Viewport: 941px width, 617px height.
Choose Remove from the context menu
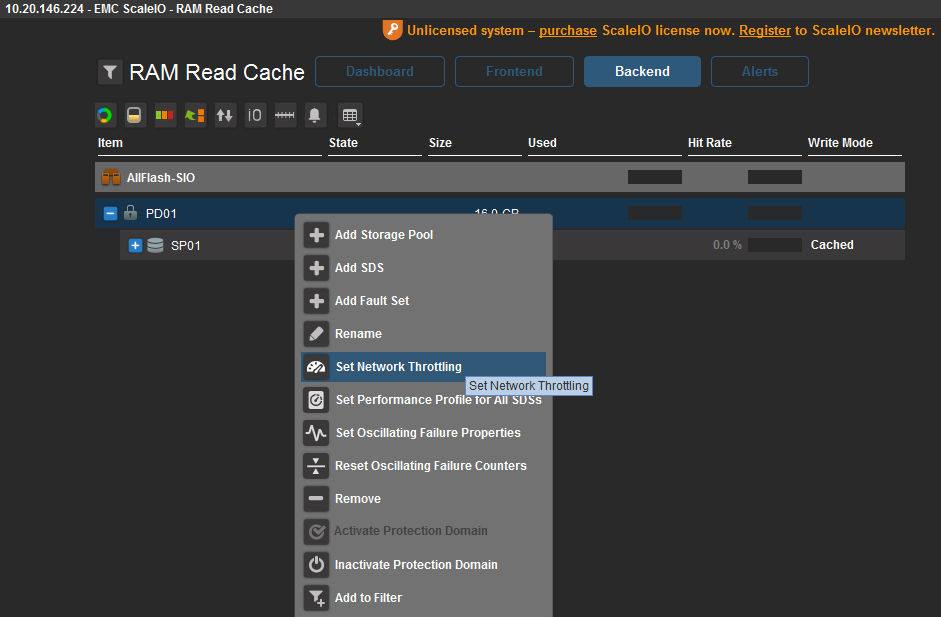point(424,499)
